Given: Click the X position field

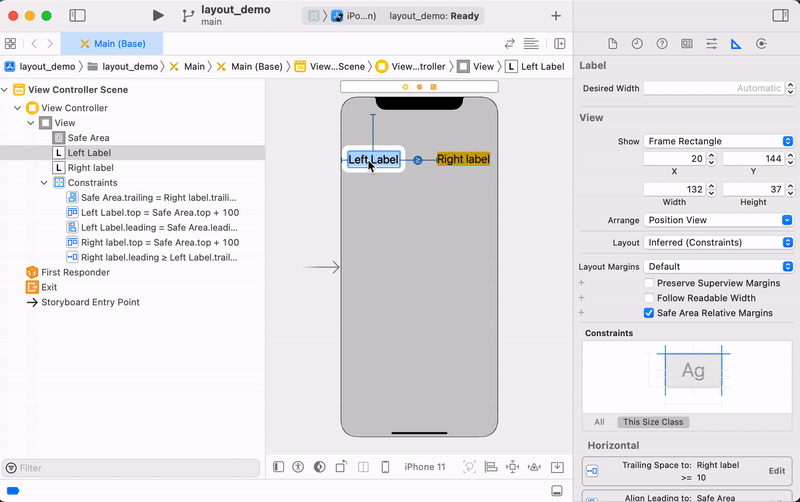Looking at the screenshot, I should tap(674, 159).
